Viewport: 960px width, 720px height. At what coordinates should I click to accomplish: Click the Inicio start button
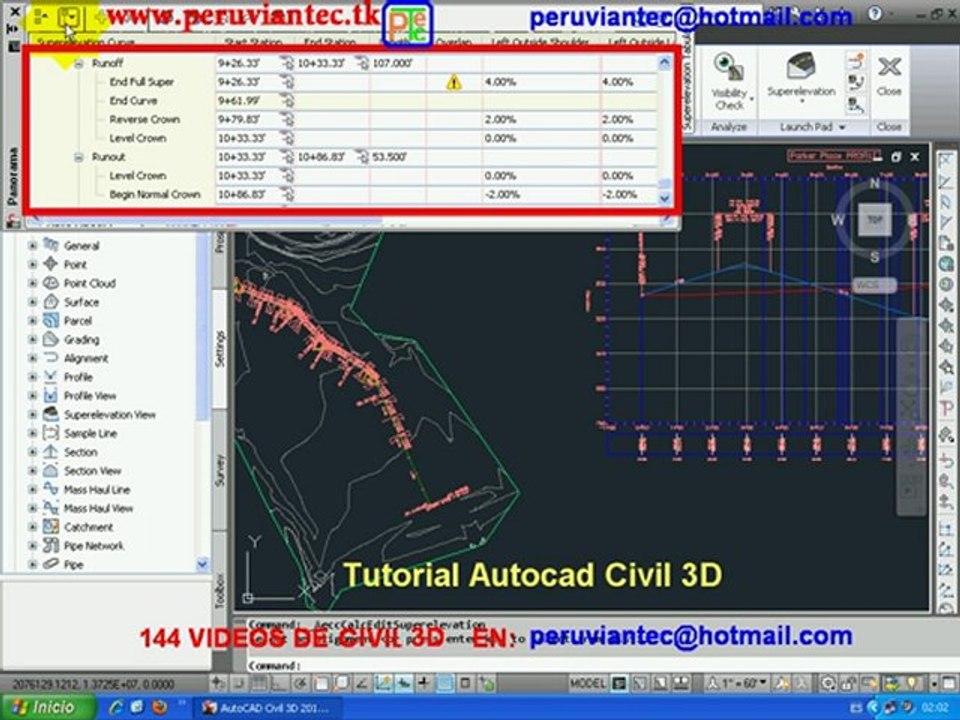[x=47, y=708]
